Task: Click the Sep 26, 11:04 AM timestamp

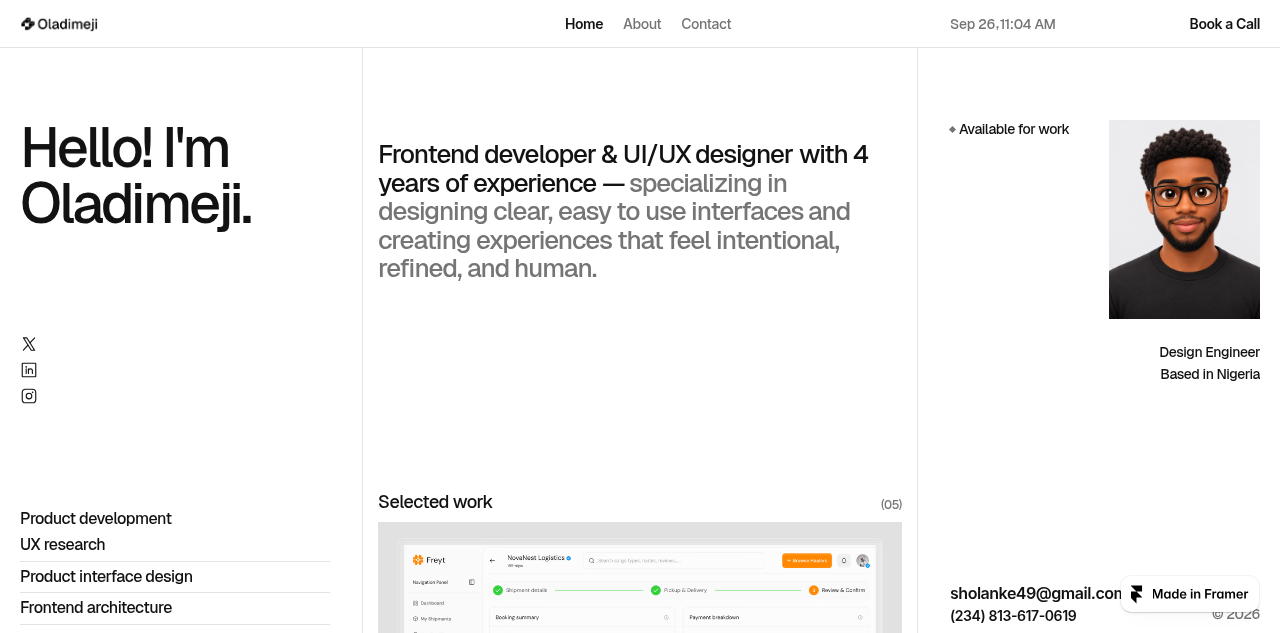Action: pos(1003,24)
